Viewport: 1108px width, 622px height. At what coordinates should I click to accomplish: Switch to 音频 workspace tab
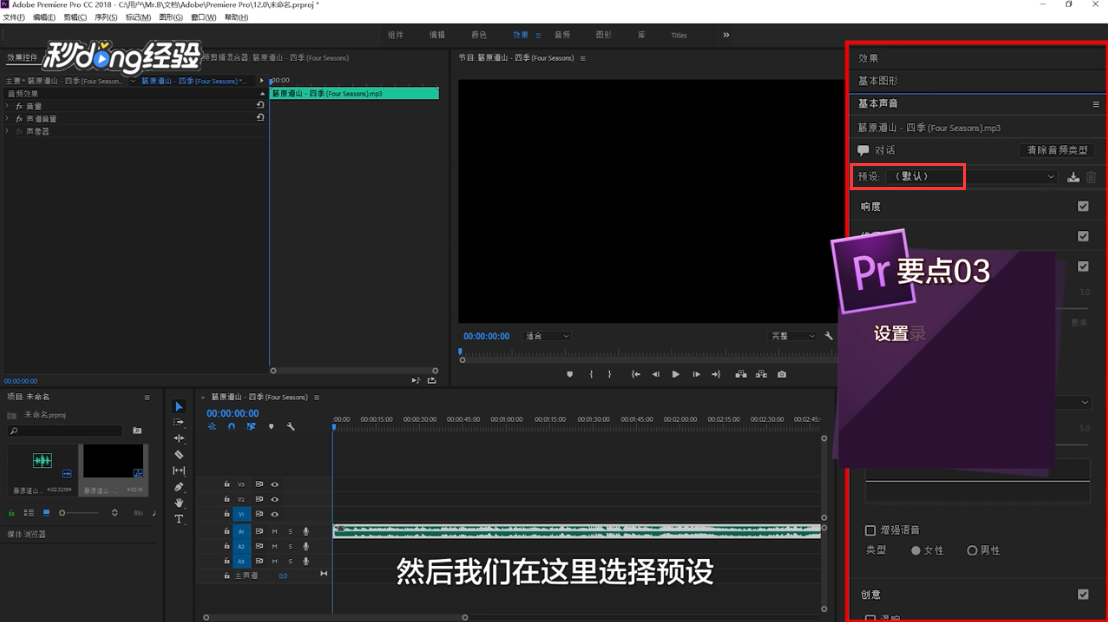[562, 35]
